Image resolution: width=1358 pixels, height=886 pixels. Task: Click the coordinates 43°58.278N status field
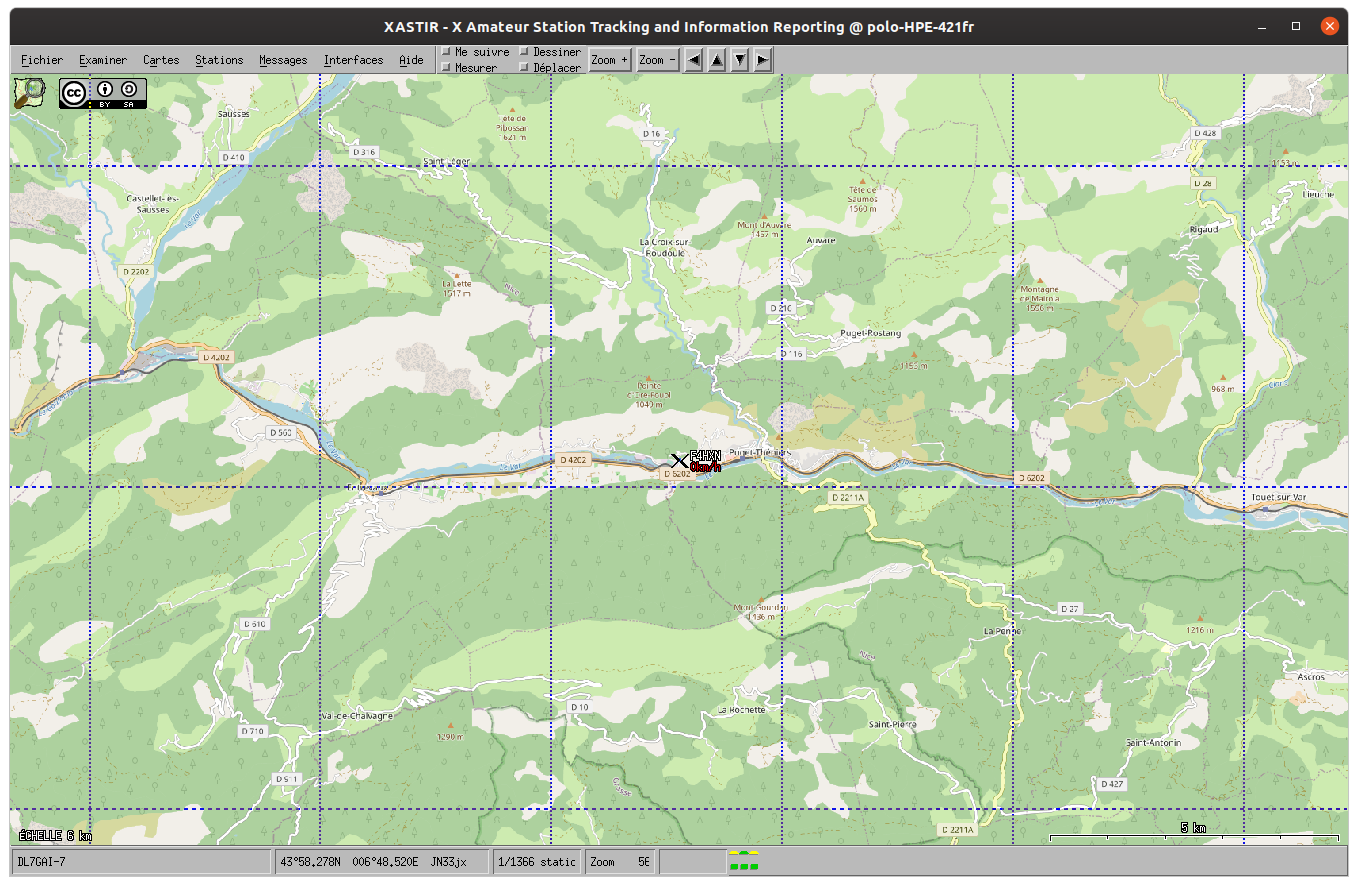pos(384,862)
